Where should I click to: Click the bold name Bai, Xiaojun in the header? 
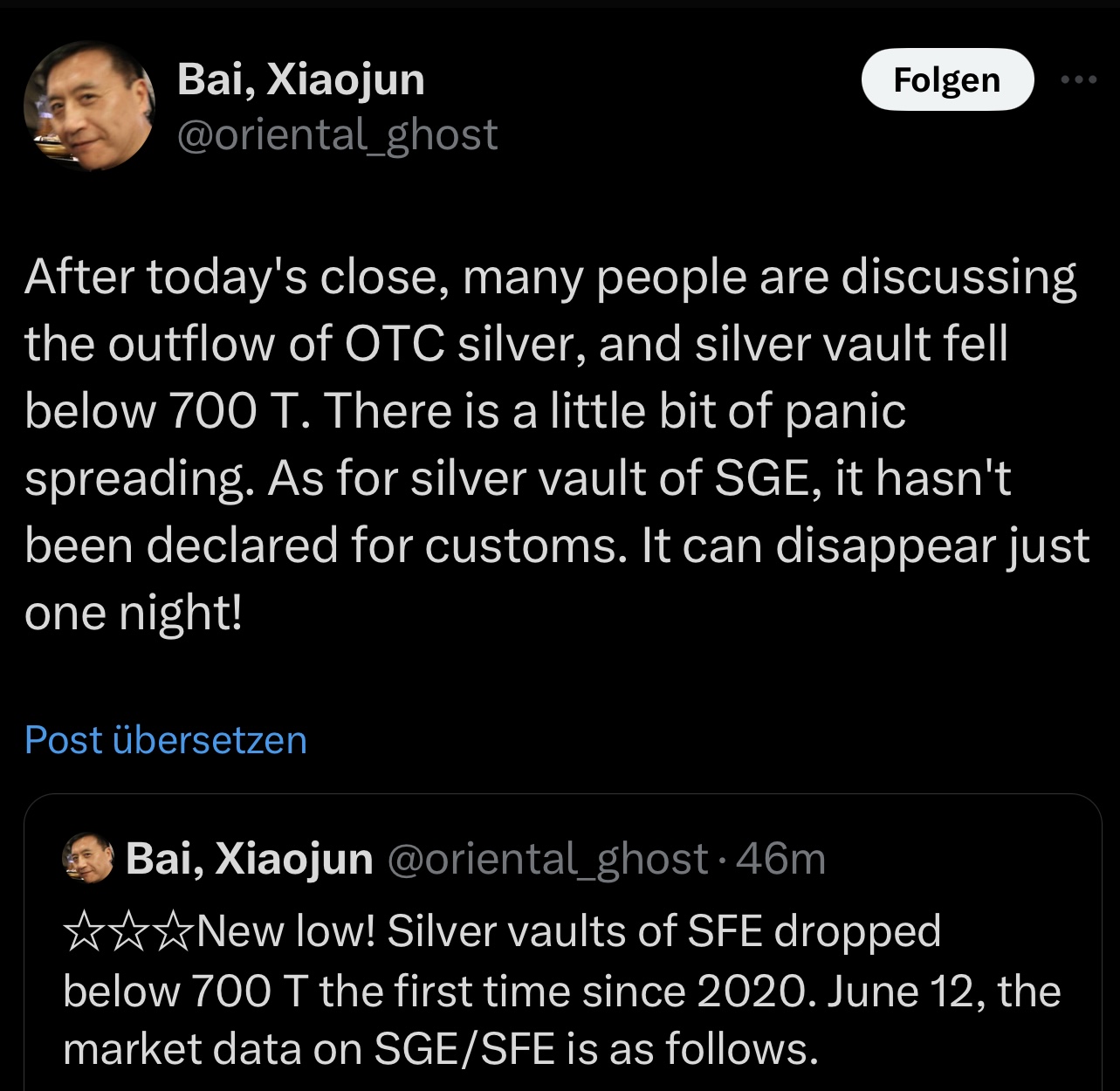300,79
